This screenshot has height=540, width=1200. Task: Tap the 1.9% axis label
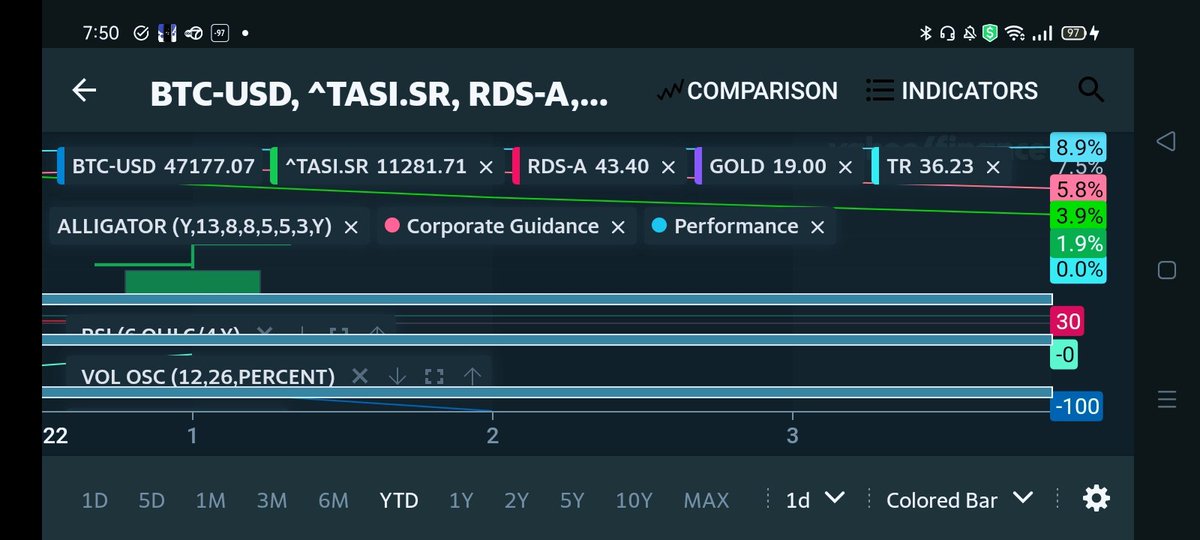point(1080,243)
